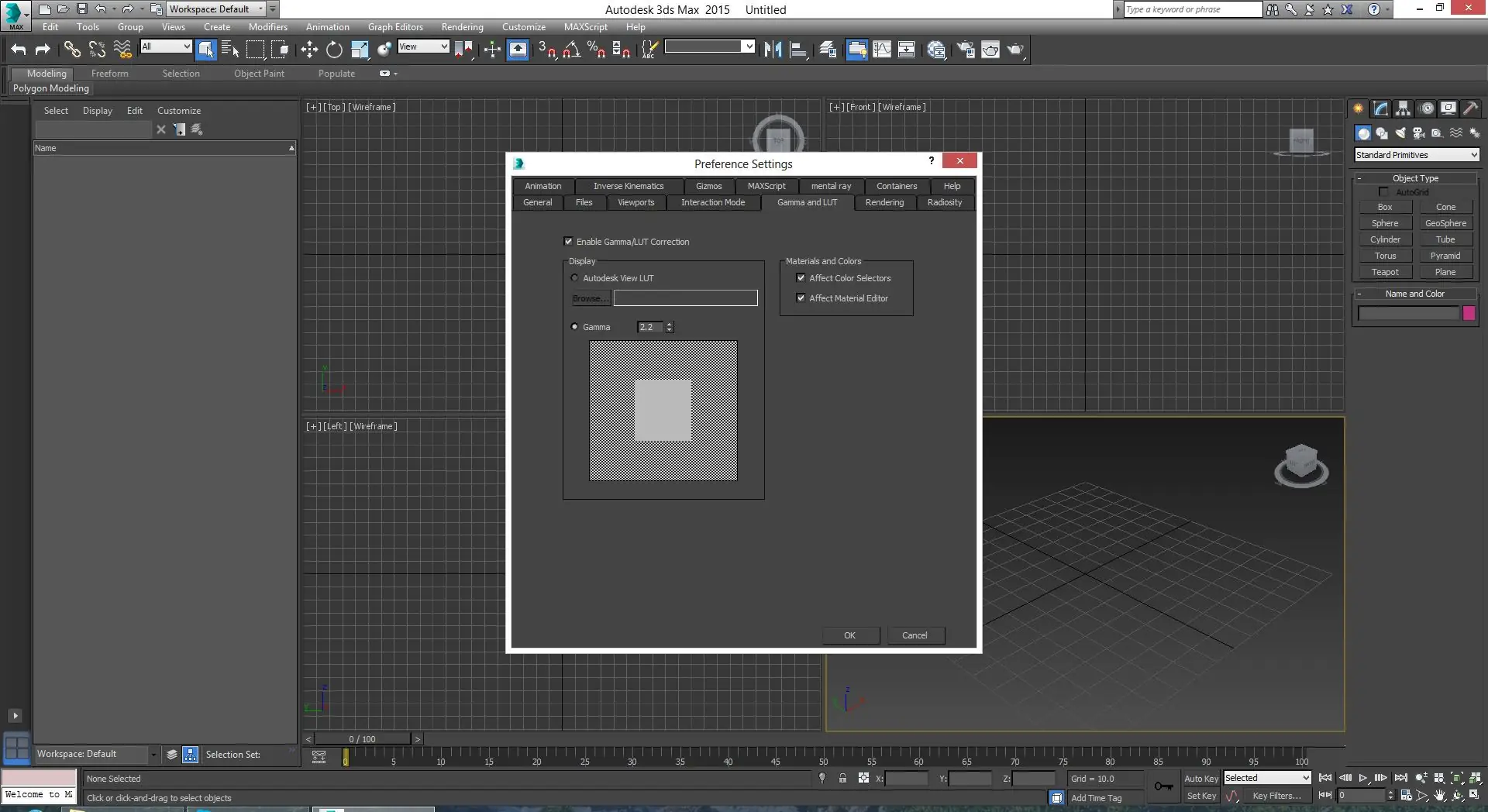Screen dimensions: 1488x812
Task: Select the Select and Link tool
Action: pyautogui.click(x=72, y=50)
